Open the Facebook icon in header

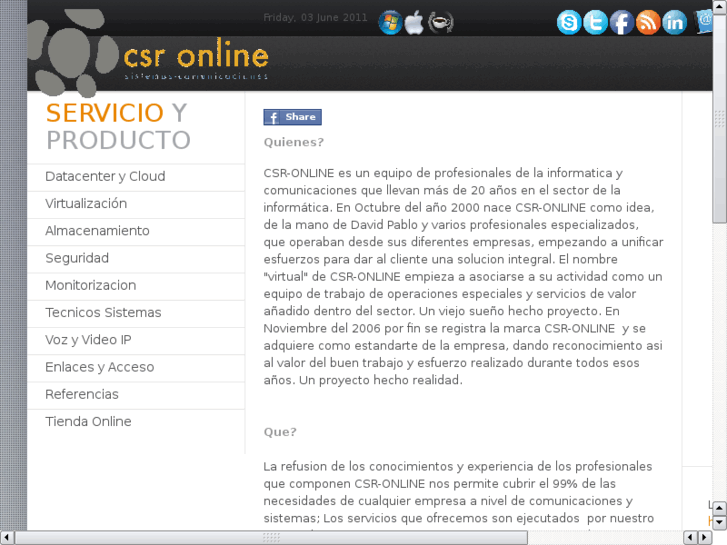point(622,22)
